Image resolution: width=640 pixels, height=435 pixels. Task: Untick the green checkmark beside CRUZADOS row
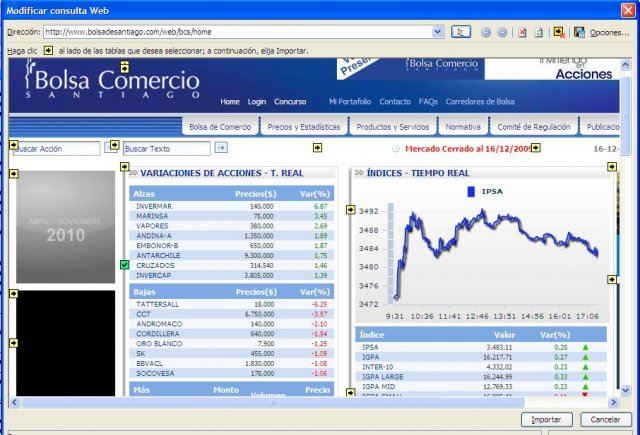pyautogui.click(x=124, y=265)
